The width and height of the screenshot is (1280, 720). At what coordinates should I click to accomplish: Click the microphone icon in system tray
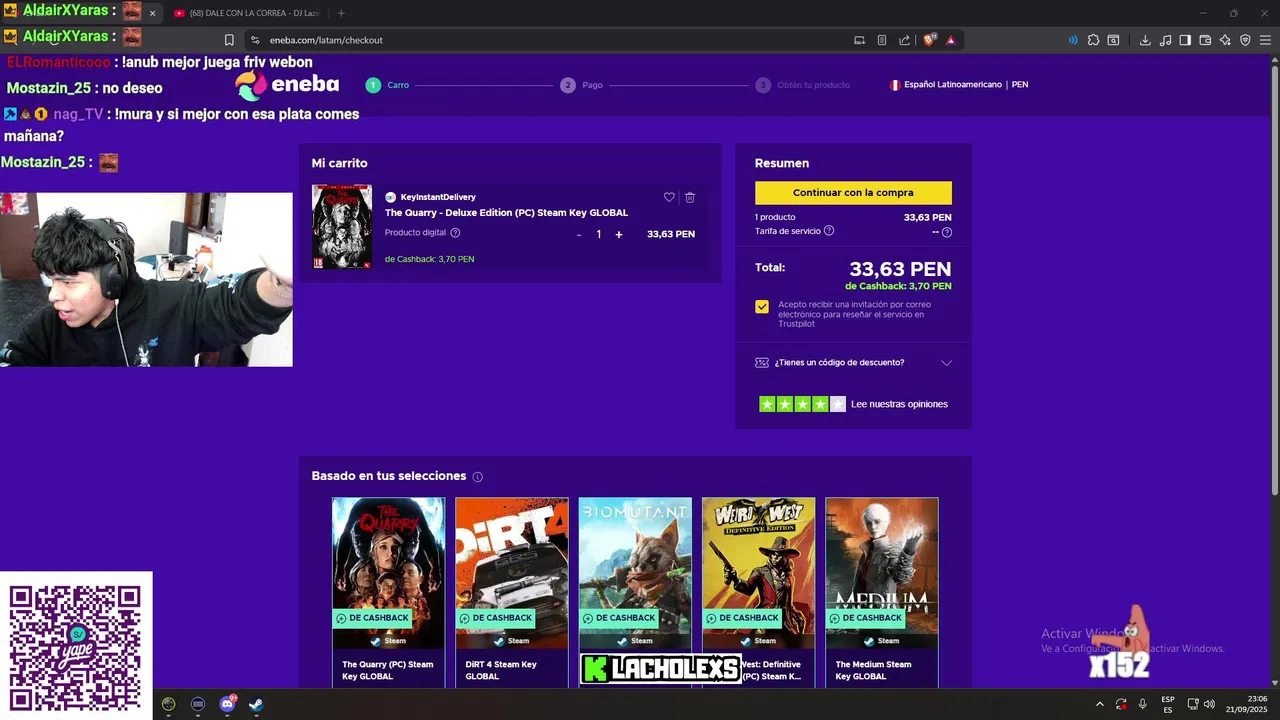(1142, 704)
